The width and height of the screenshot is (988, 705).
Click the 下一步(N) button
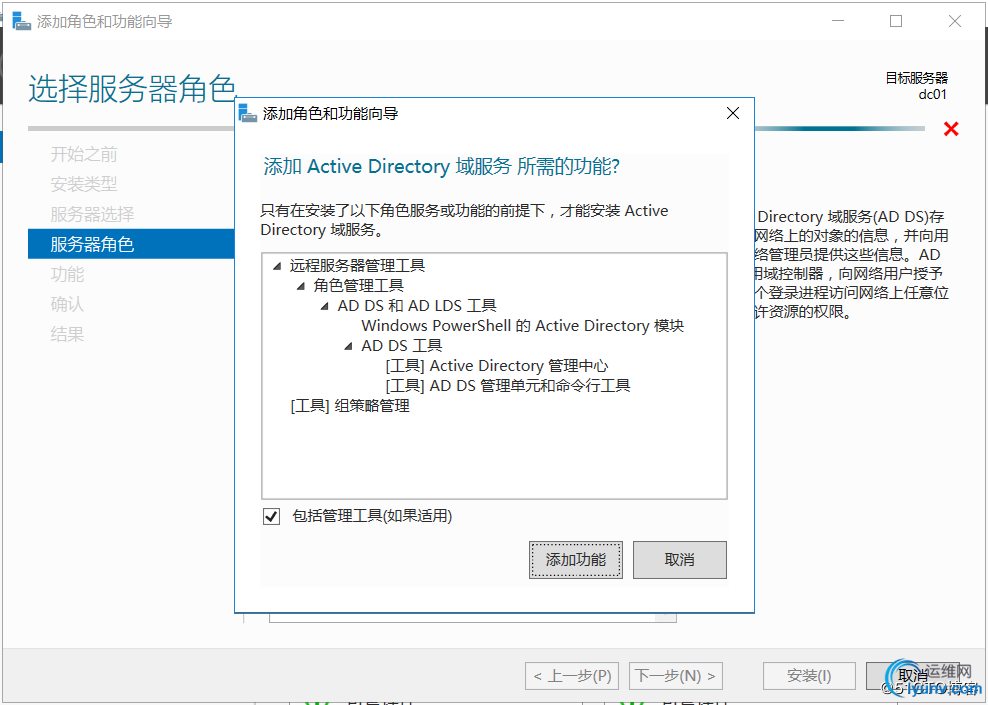coord(675,676)
